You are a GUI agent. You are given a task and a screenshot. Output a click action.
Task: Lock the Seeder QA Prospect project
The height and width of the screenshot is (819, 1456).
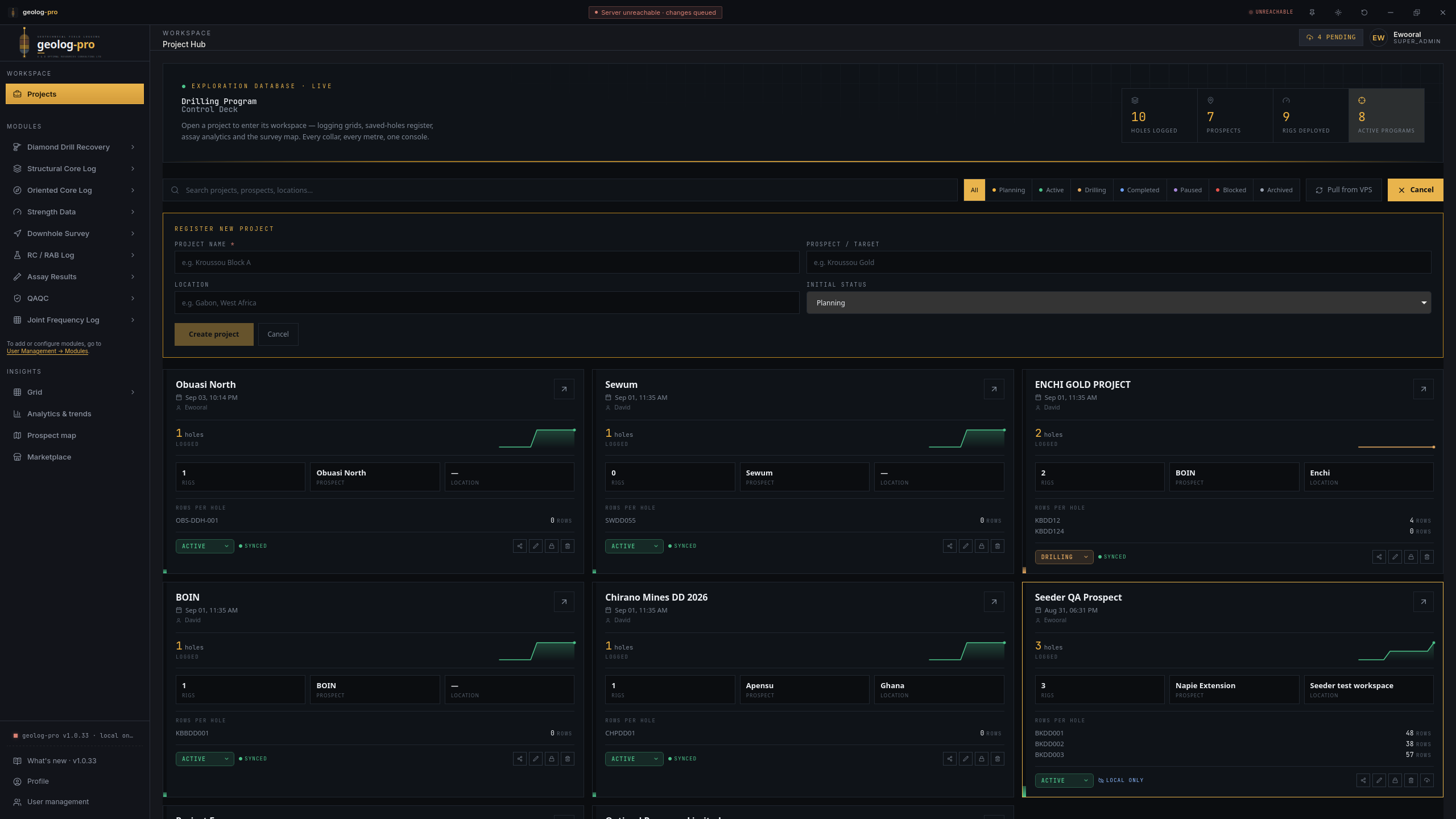(x=1395, y=780)
